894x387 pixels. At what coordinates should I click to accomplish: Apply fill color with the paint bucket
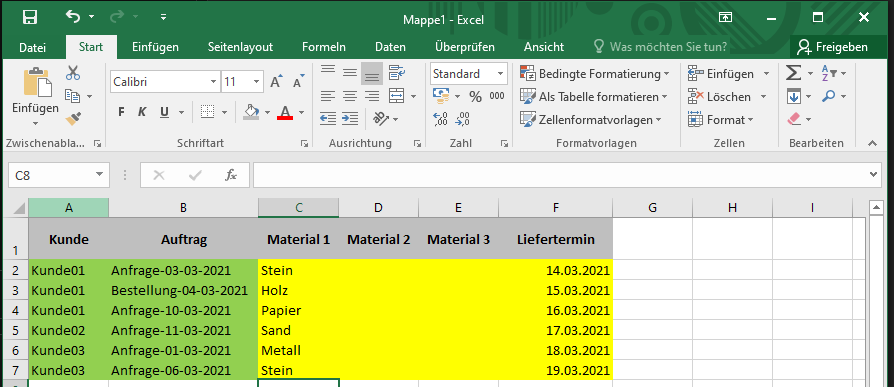[251, 112]
